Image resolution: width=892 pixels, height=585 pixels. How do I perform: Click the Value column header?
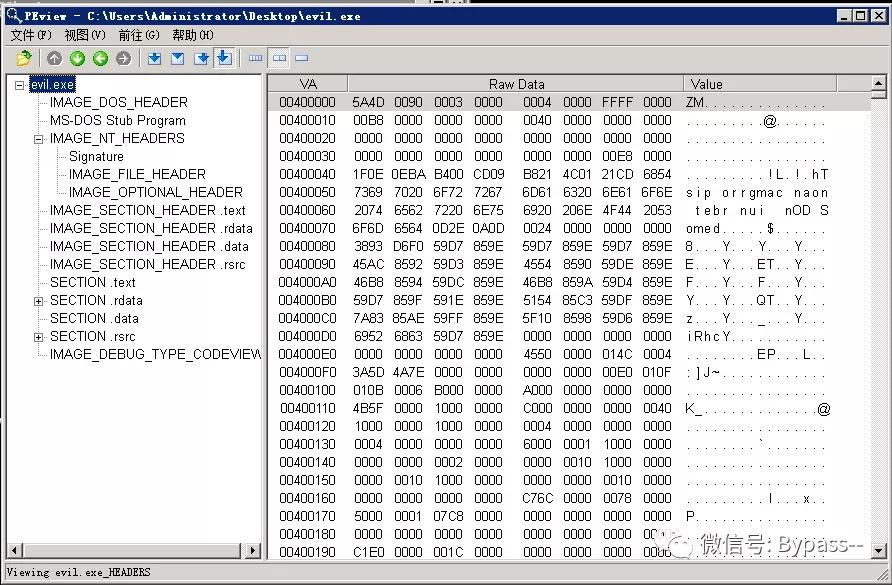pyautogui.click(x=761, y=84)
